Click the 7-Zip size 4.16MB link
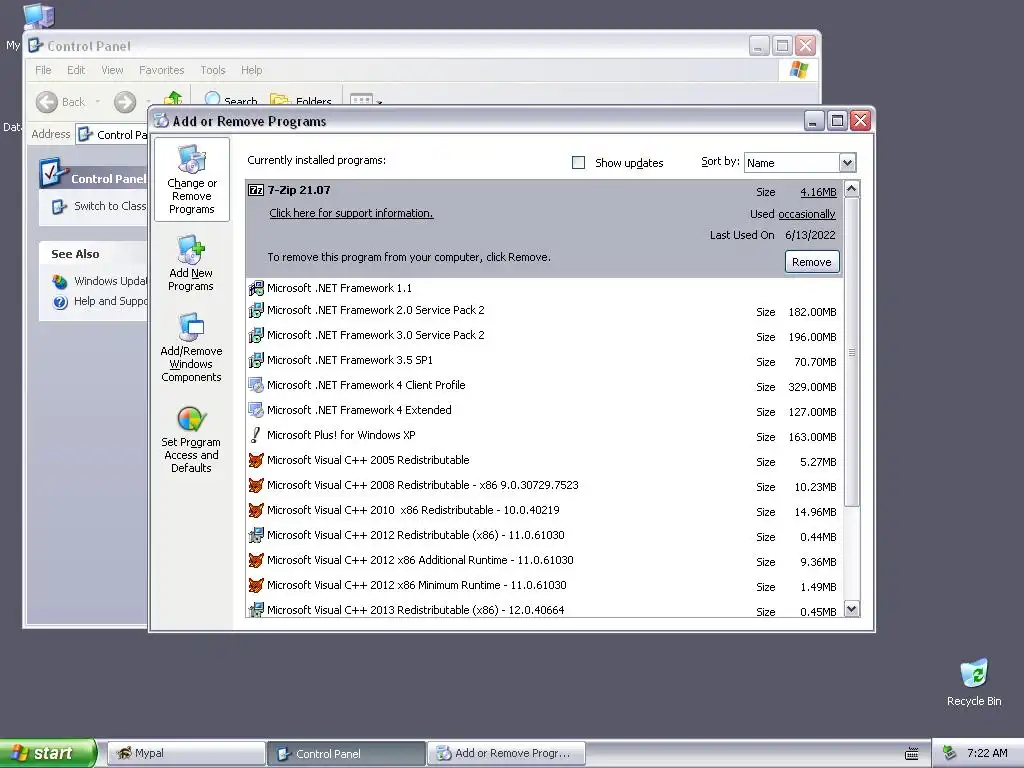 click(818, 192)
